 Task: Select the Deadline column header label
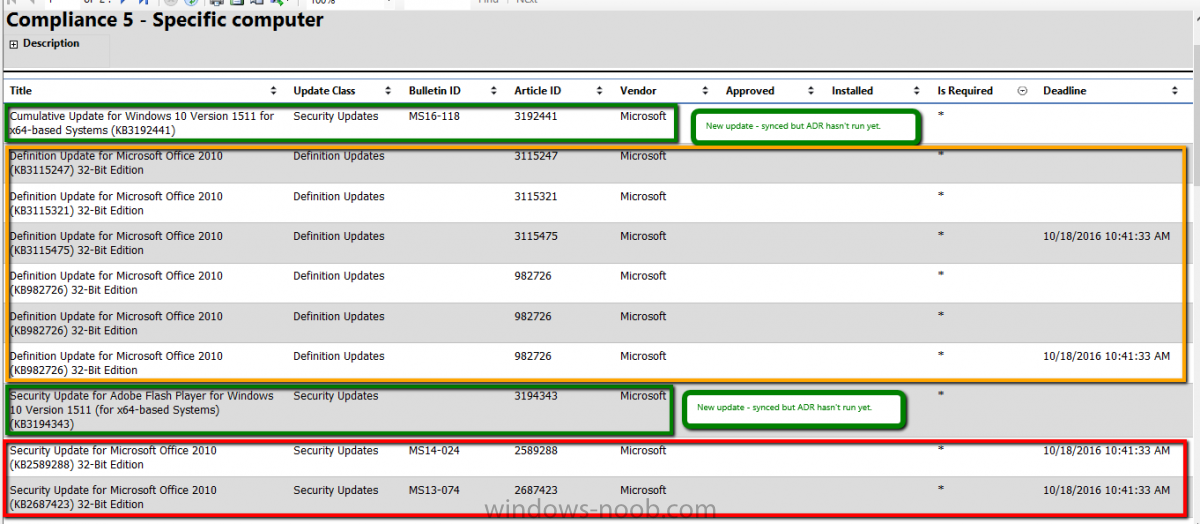point(1066,91)
